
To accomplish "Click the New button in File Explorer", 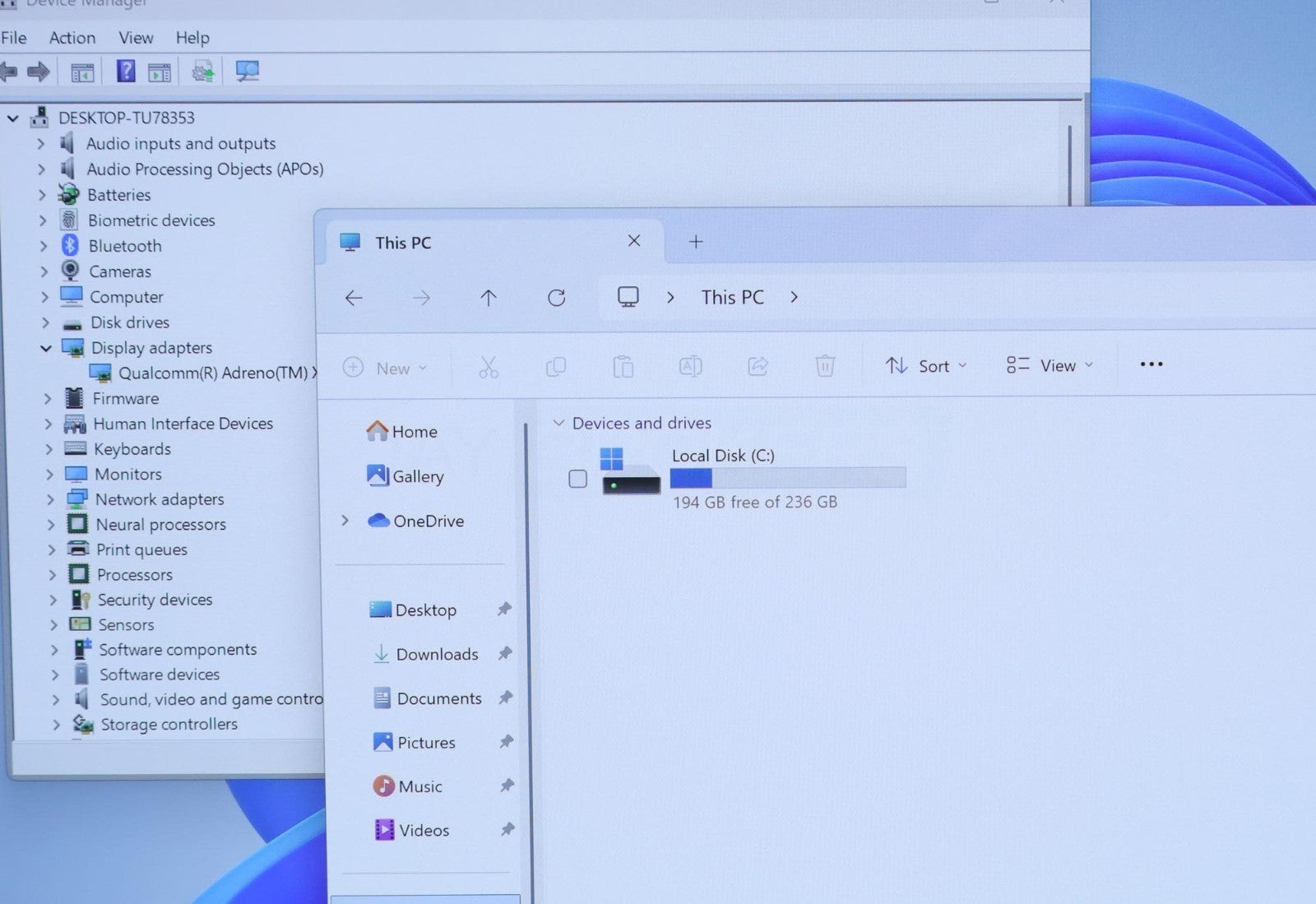I will [x=385, y=368].
